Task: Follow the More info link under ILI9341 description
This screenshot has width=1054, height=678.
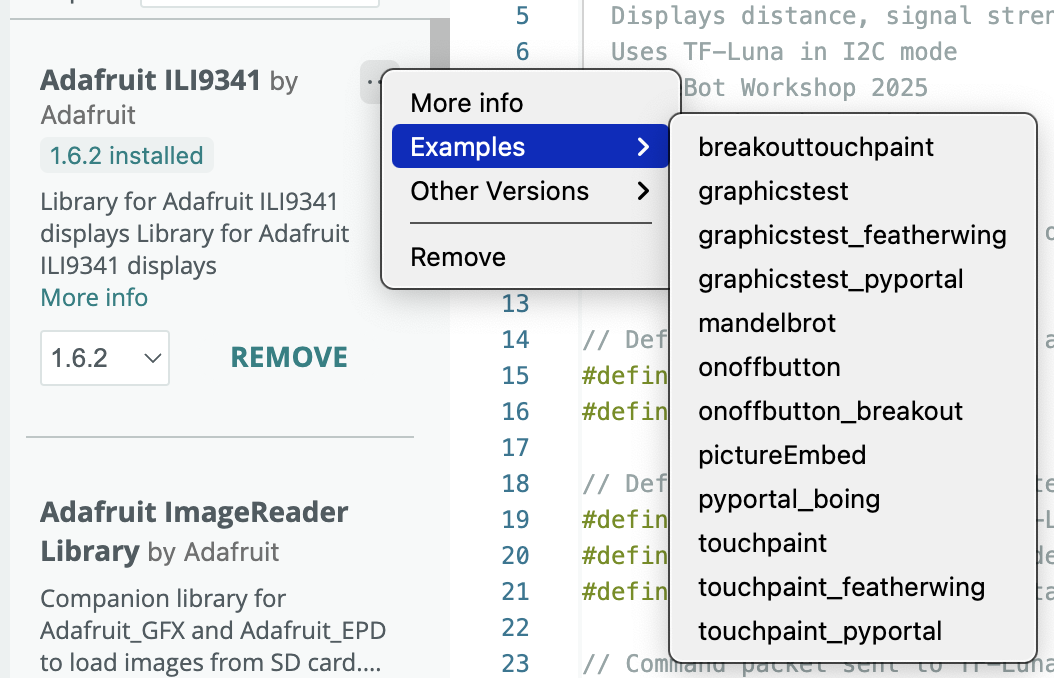Action: click(94, 298)
